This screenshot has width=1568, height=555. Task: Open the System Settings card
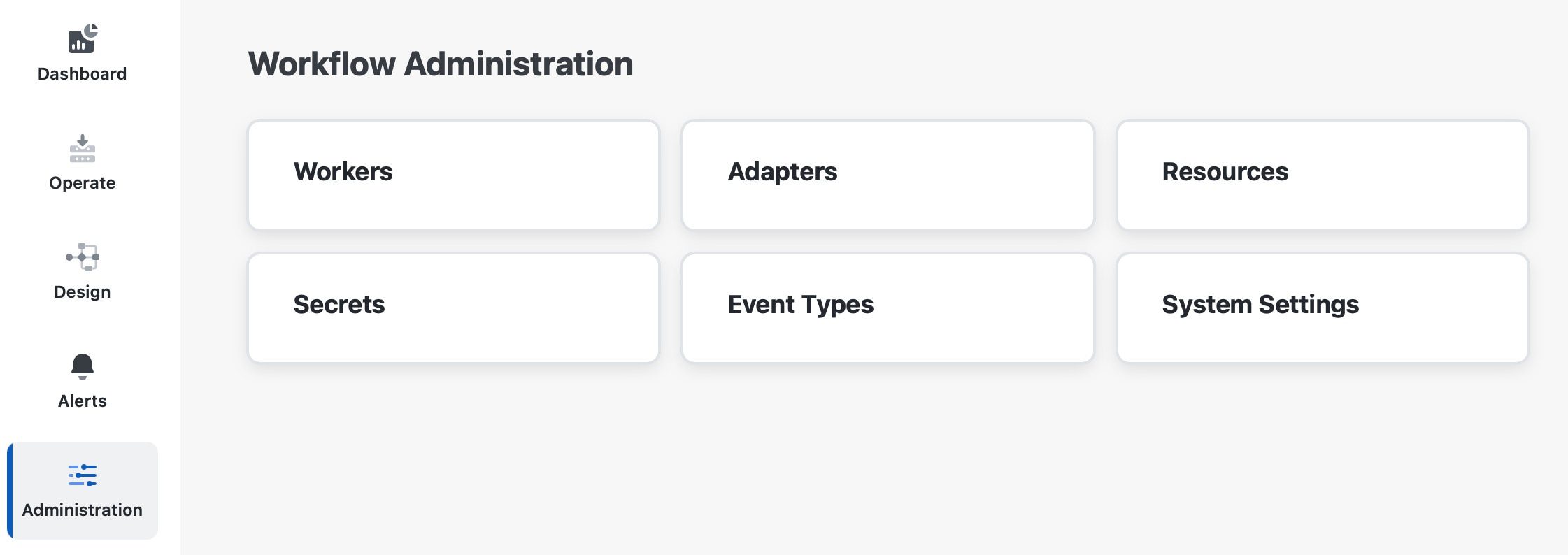[x=1323, y=308]
